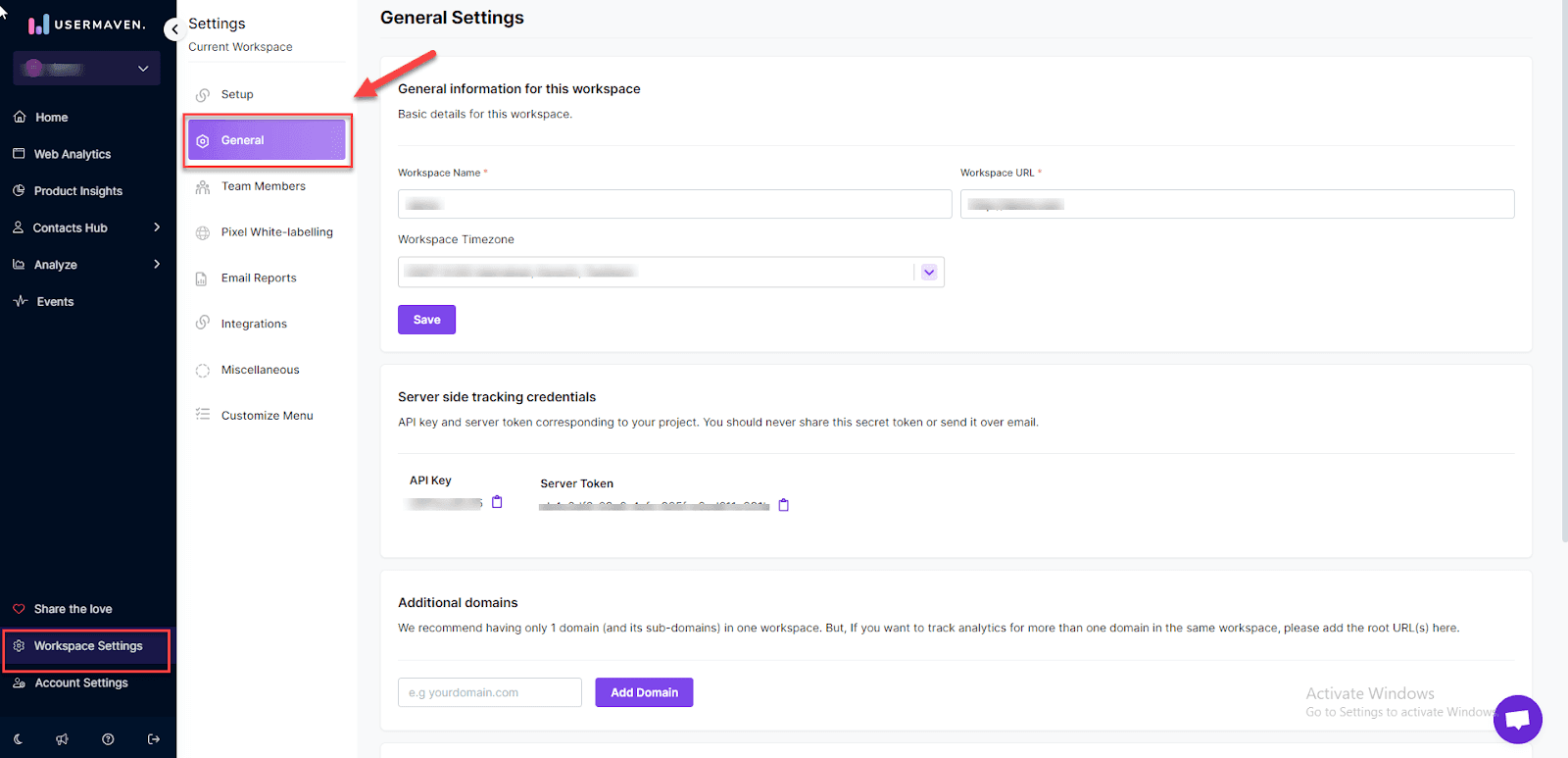Viewport: 1568px width, 758px height.
Task: Open Web Analytics from the sidebar
Action: [x=73, y=154]
